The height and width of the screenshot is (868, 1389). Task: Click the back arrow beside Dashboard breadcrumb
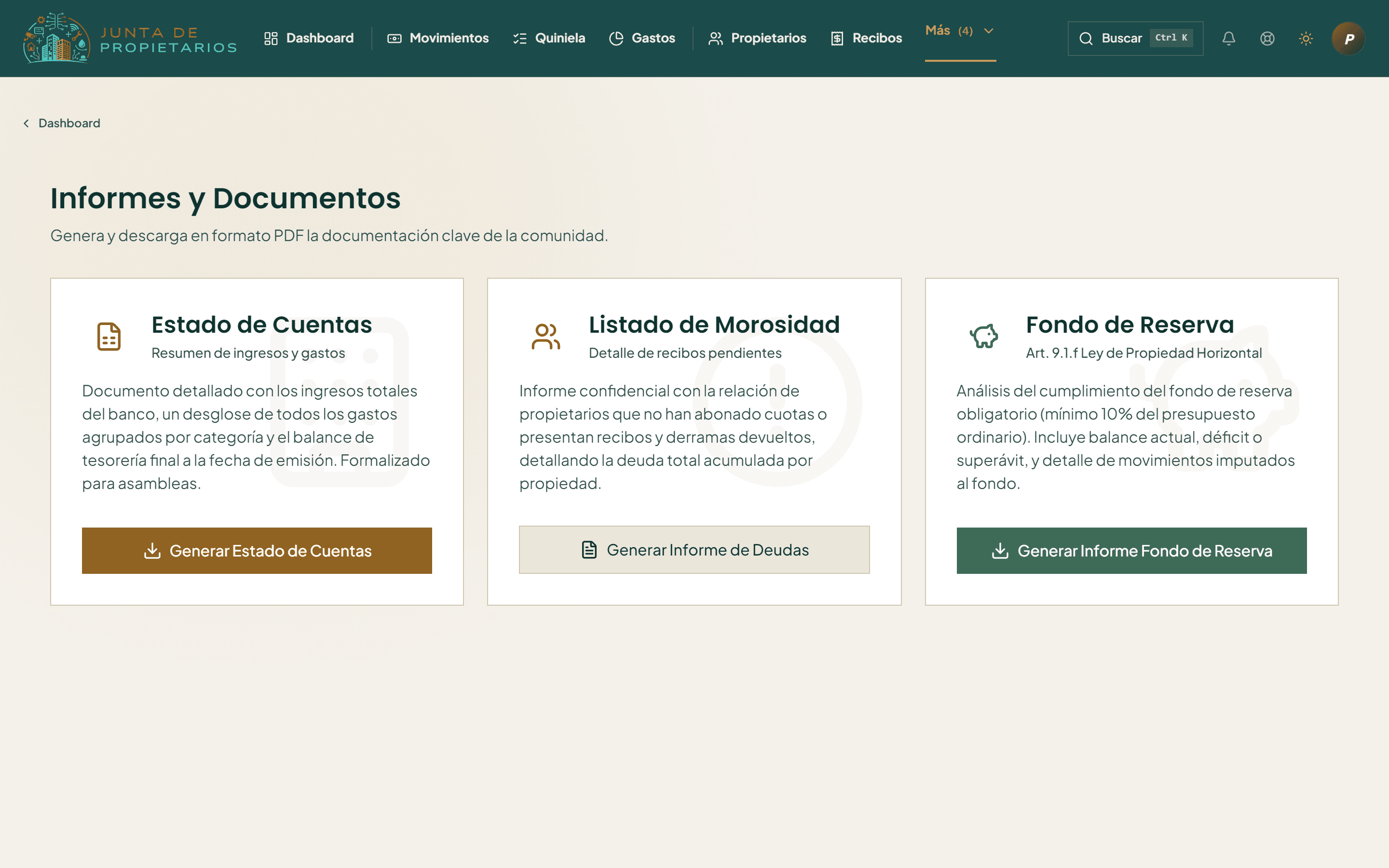point(27,123)
